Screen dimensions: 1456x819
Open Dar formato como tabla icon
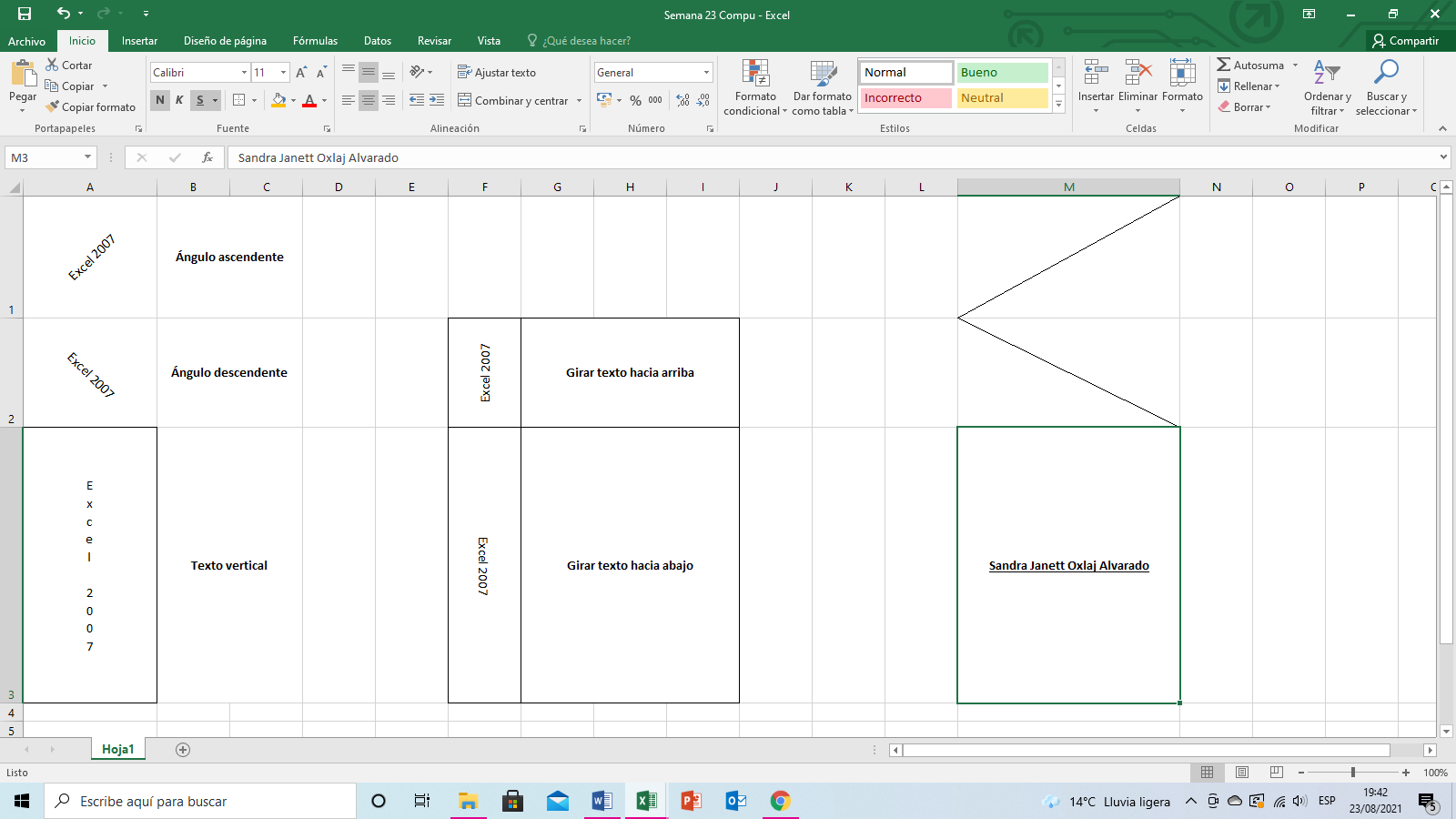click(823, 74)
